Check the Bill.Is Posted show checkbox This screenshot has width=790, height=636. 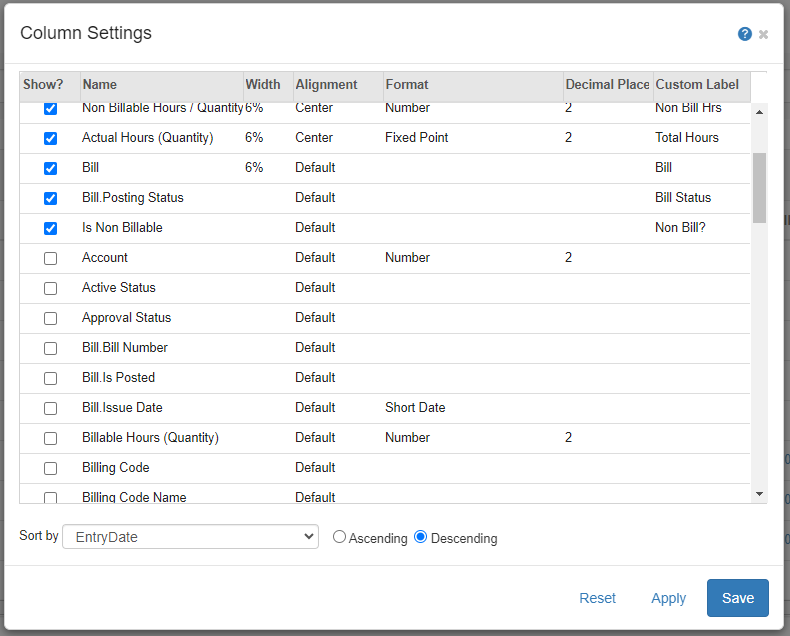pyautogui.click(x=50, y=378)
